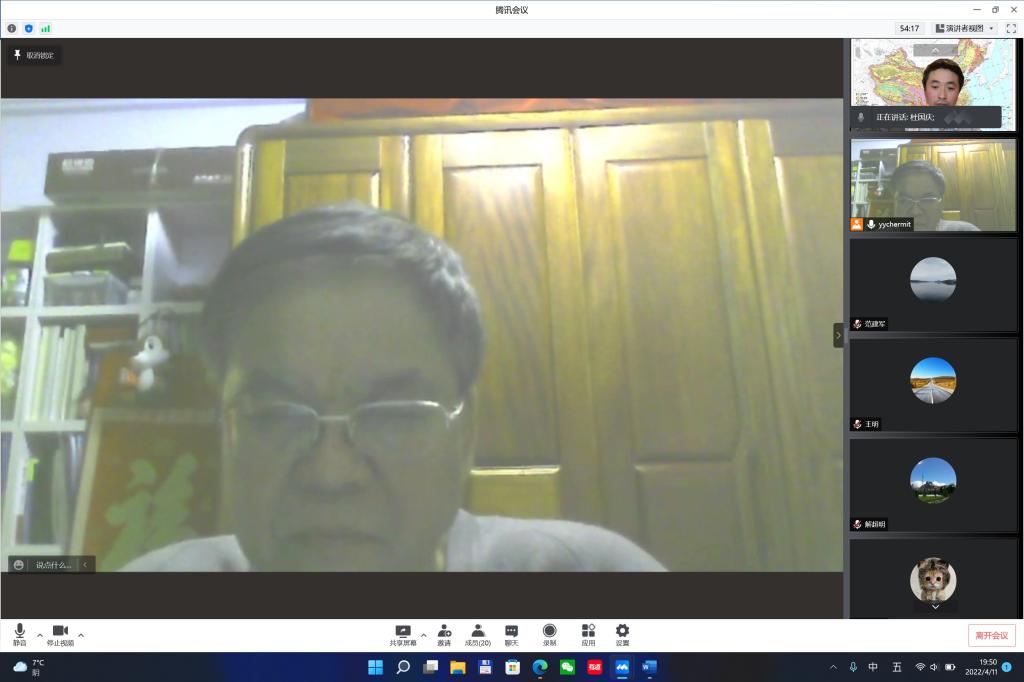Check the green network signal icon
1024x682 pixels.
[x=45, y=28]
